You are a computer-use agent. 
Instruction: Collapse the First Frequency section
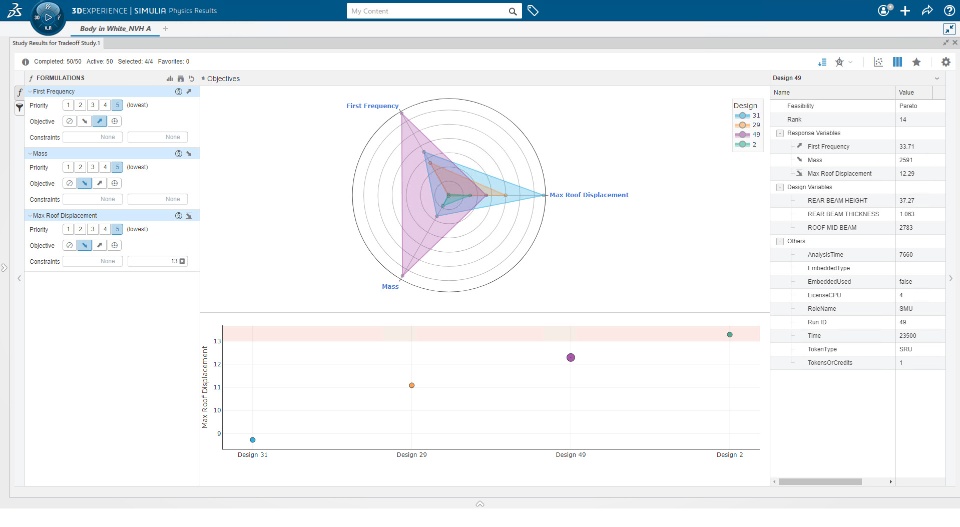[x=29, y=91]
